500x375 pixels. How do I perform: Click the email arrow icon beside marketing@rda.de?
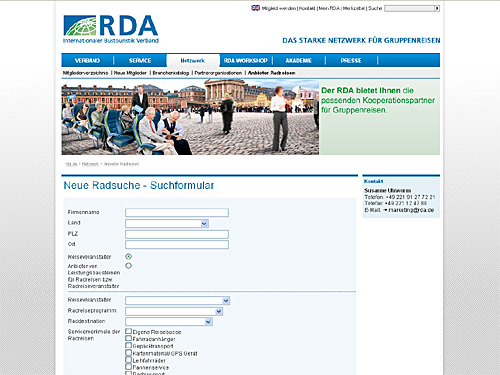tap(385, 210)
